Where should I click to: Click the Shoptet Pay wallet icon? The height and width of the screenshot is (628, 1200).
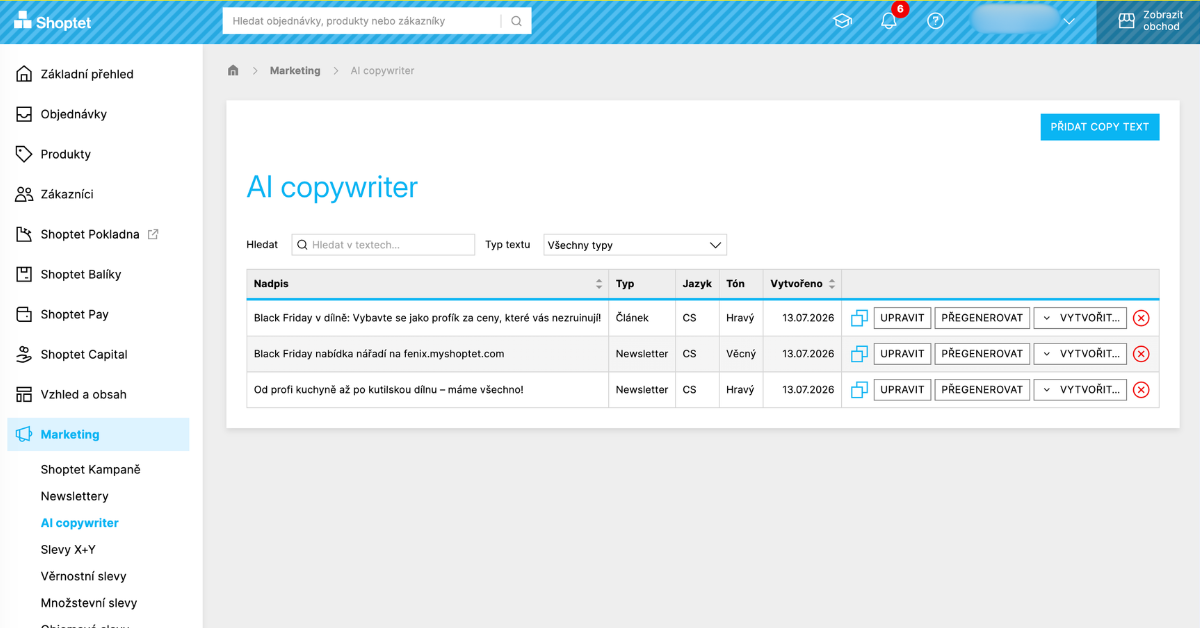coord(24,314)
